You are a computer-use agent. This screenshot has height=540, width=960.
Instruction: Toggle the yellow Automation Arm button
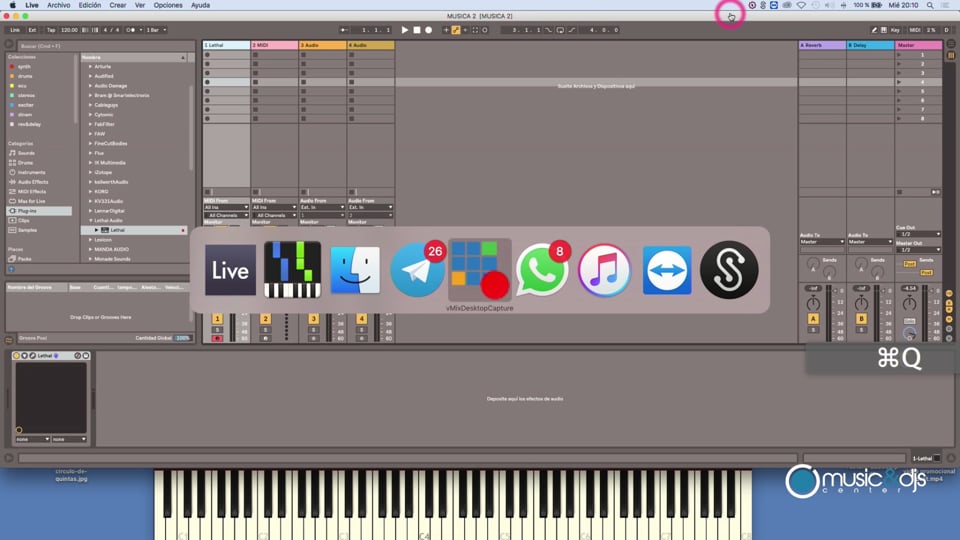click(x=456, y=30)
